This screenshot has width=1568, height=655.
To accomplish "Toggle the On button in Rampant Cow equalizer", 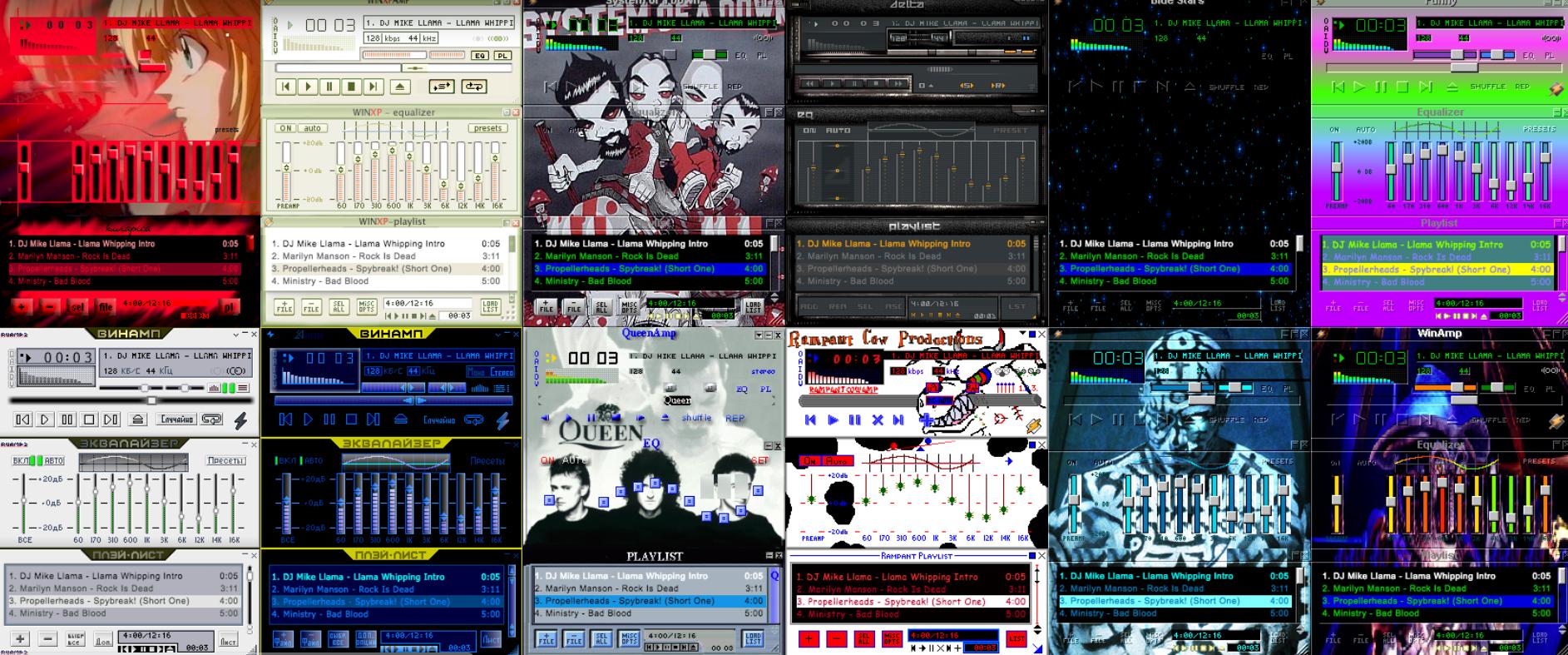I will [809, 460].
